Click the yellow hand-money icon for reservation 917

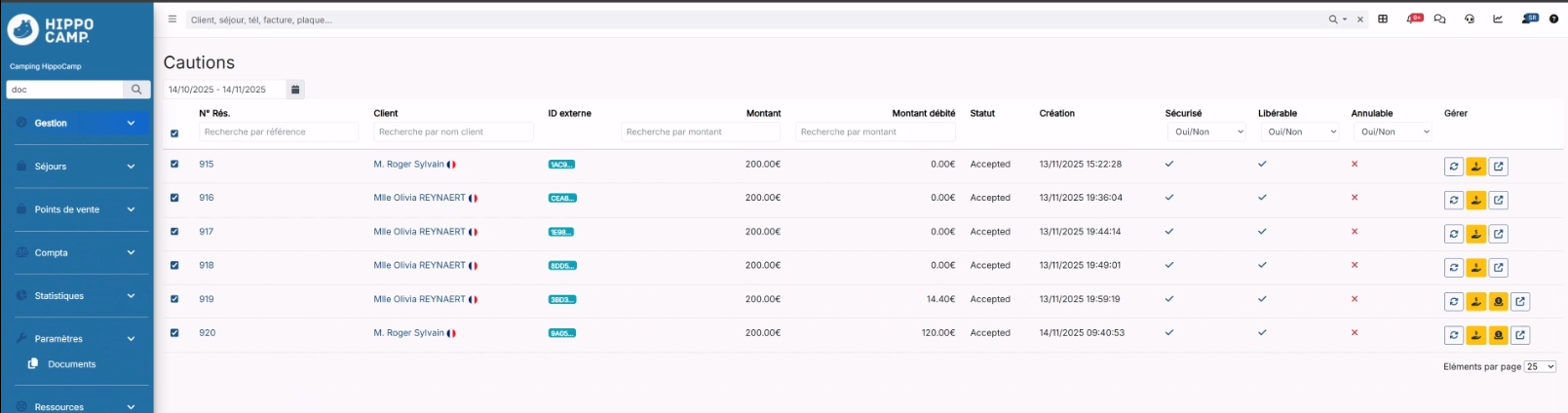coord(1476,234)
